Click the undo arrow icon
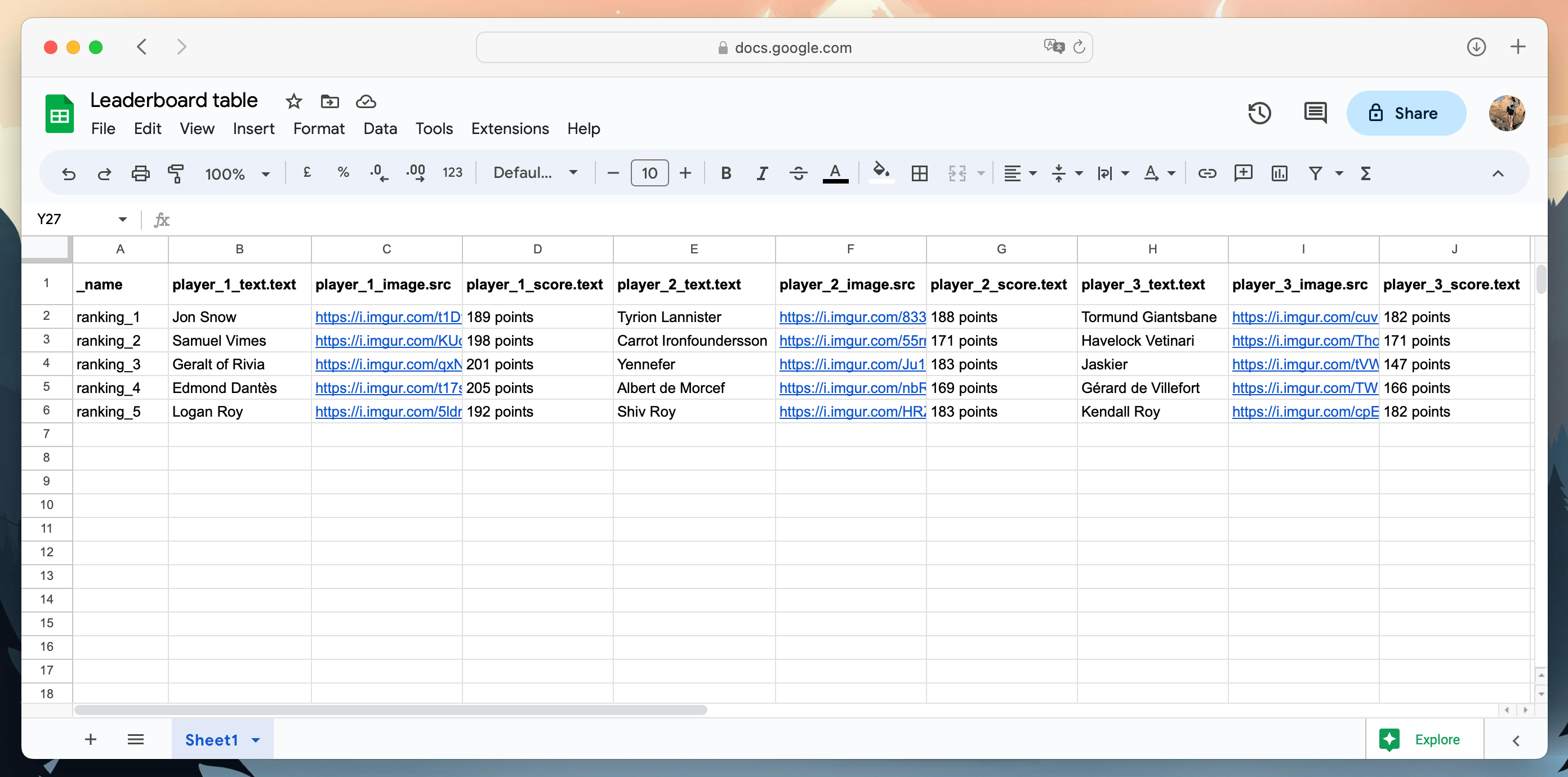1568x777 pixels. tap(69, 174)
